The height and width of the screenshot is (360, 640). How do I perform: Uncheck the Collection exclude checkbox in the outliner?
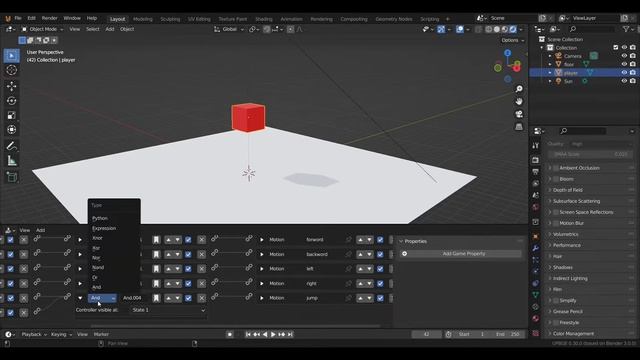pos(616,48)
